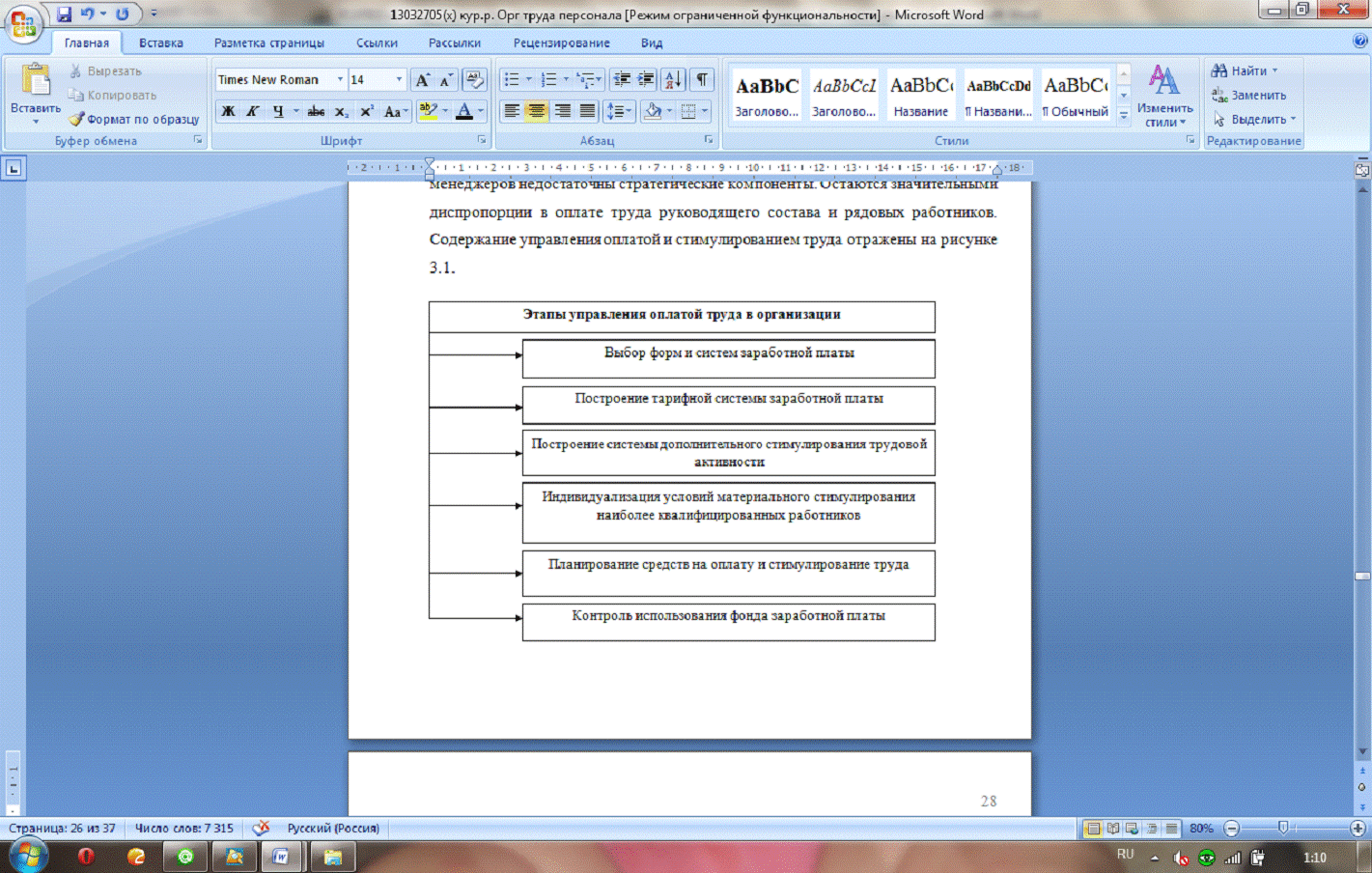The image size is (1372, 873).
Task: Click the Save icon in quick access toolbar
Action: (64, 14)
